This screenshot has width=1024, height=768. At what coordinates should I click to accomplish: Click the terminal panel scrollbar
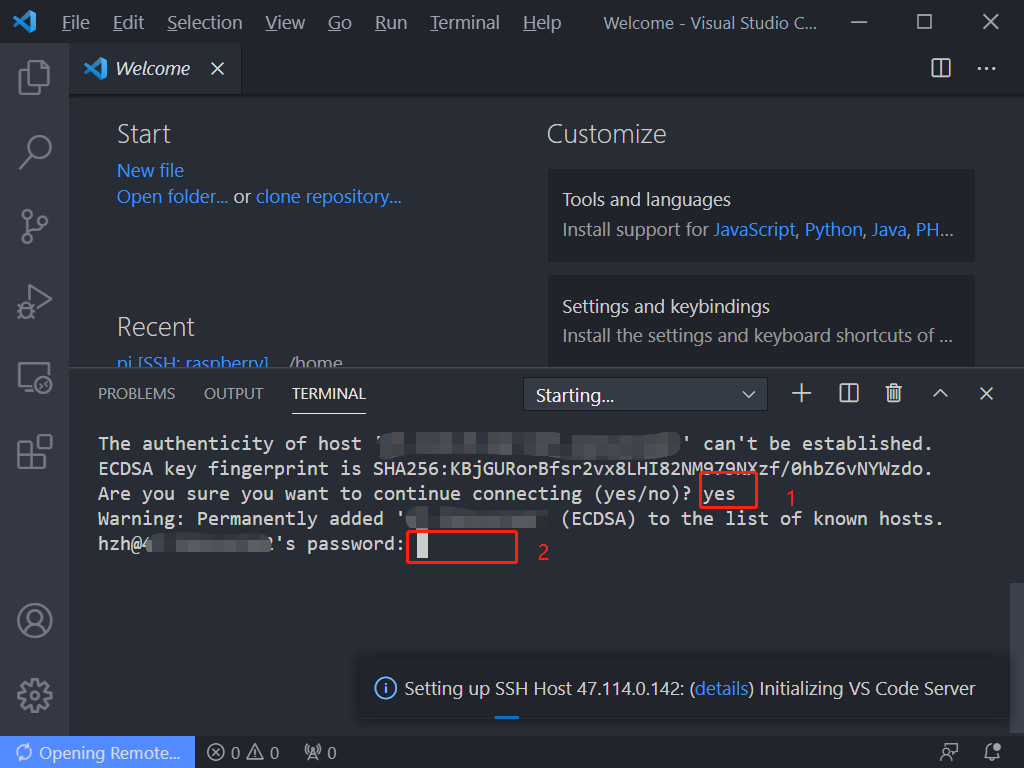point(1016,658)
